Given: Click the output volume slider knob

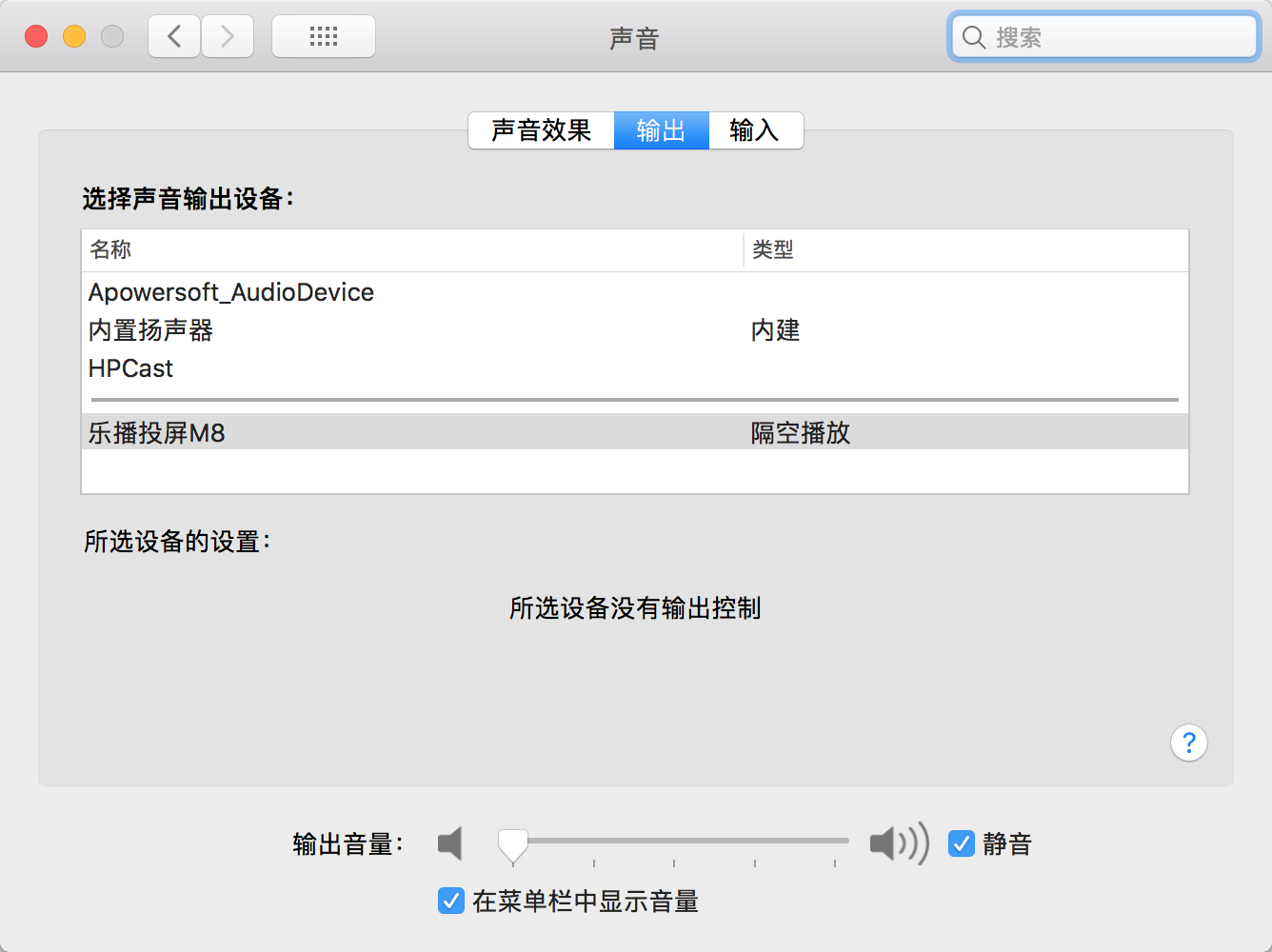Looking at the screenshot, I should pos(513,844).
